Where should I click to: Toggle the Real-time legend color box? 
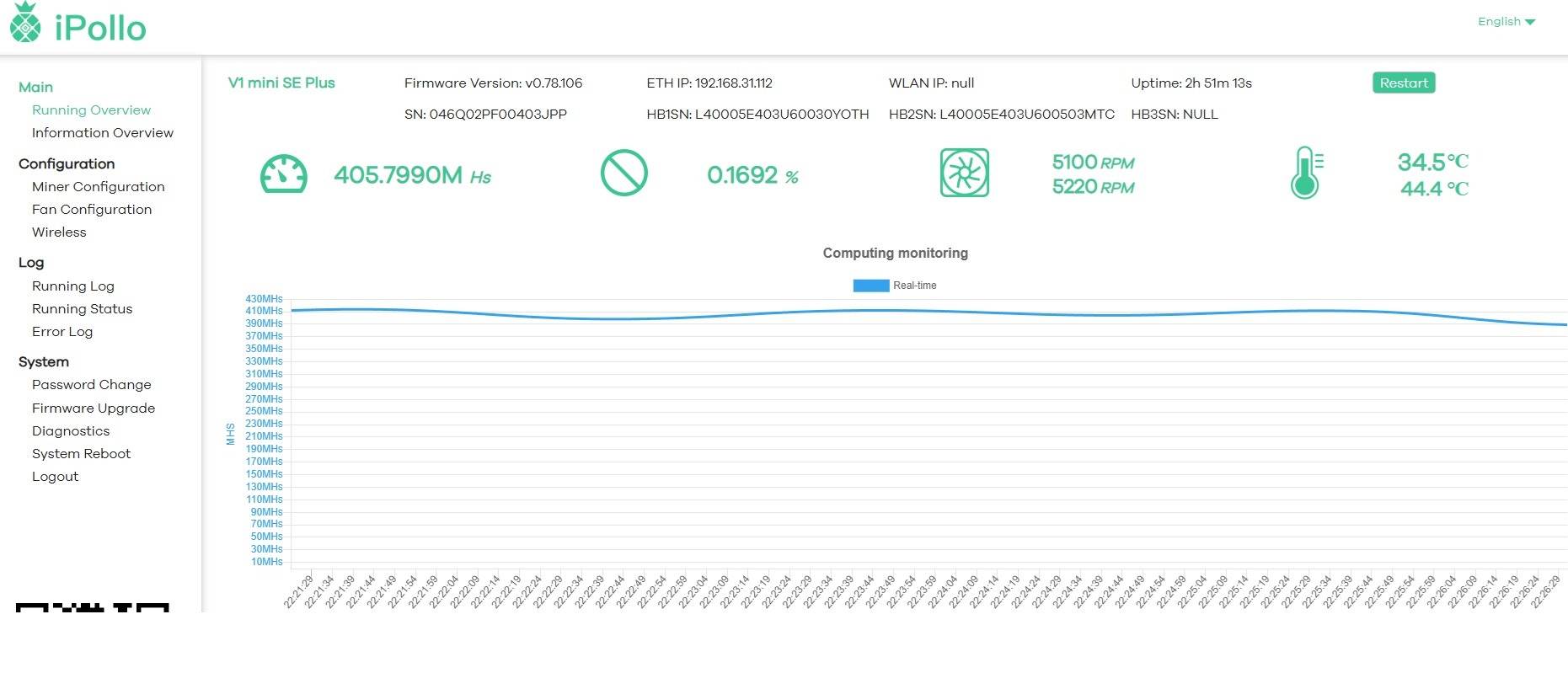coord(870,286)
